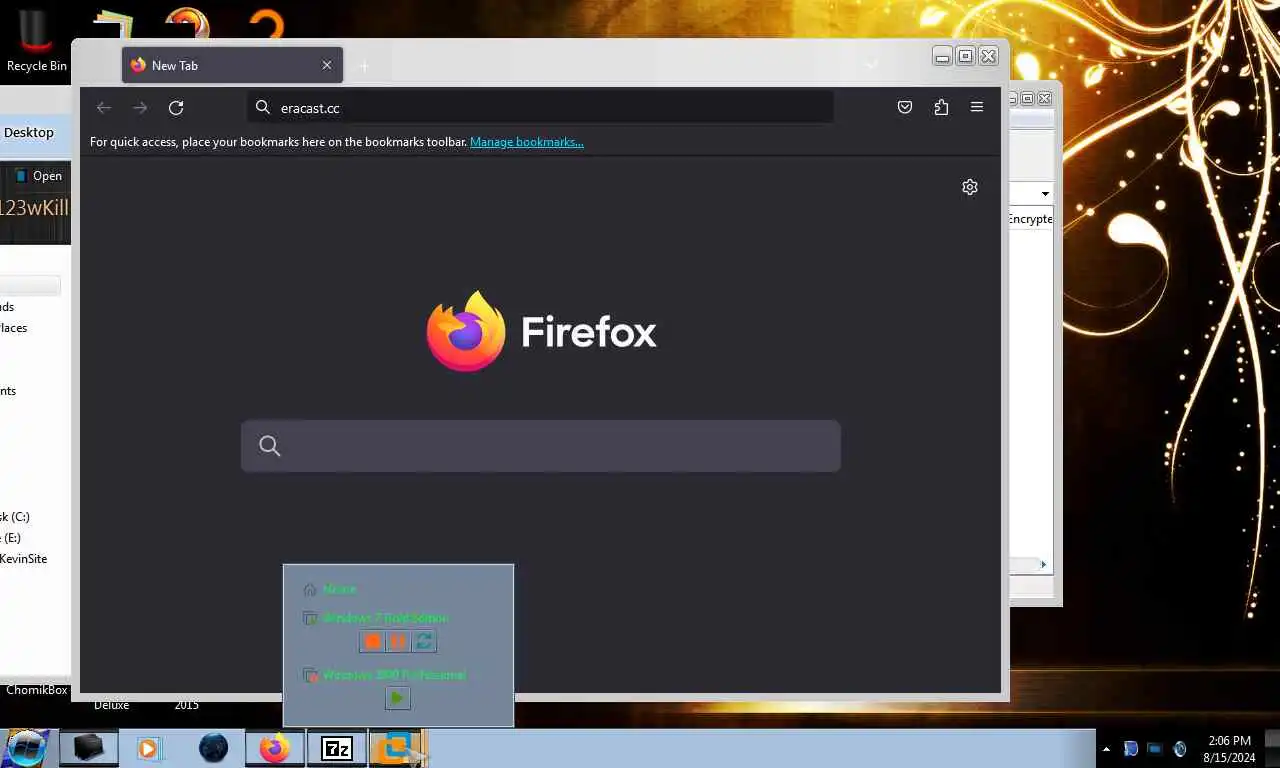Open the list all tabs chevron

[872, 65]
